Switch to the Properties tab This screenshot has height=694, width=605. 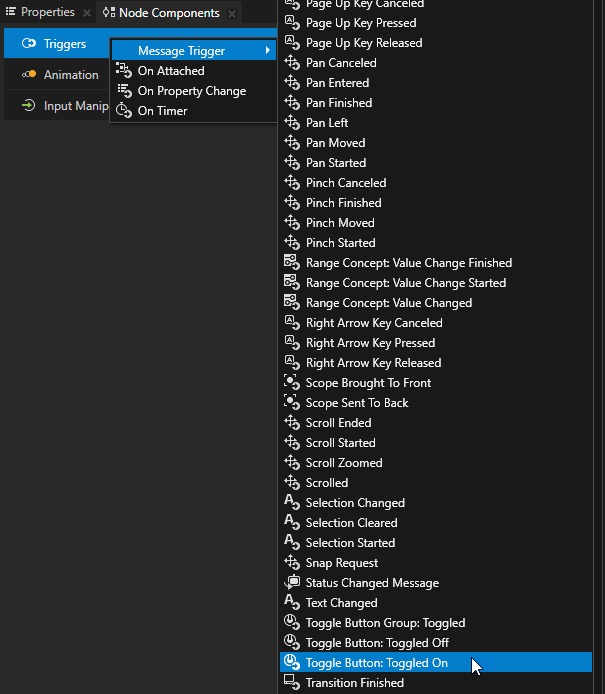48,12
